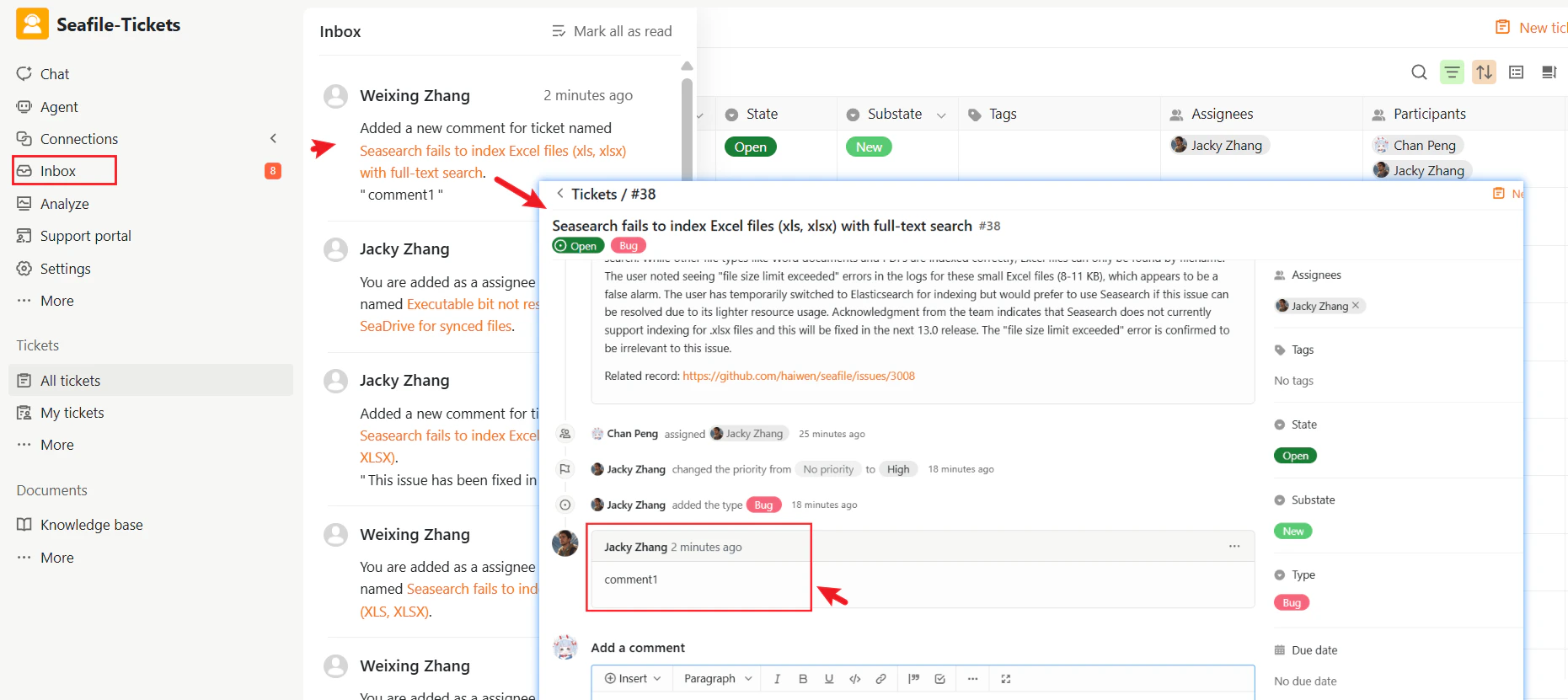1568x700 pixels.
Task: Search tickets with magnifier icon
Action: [1419, 72]
